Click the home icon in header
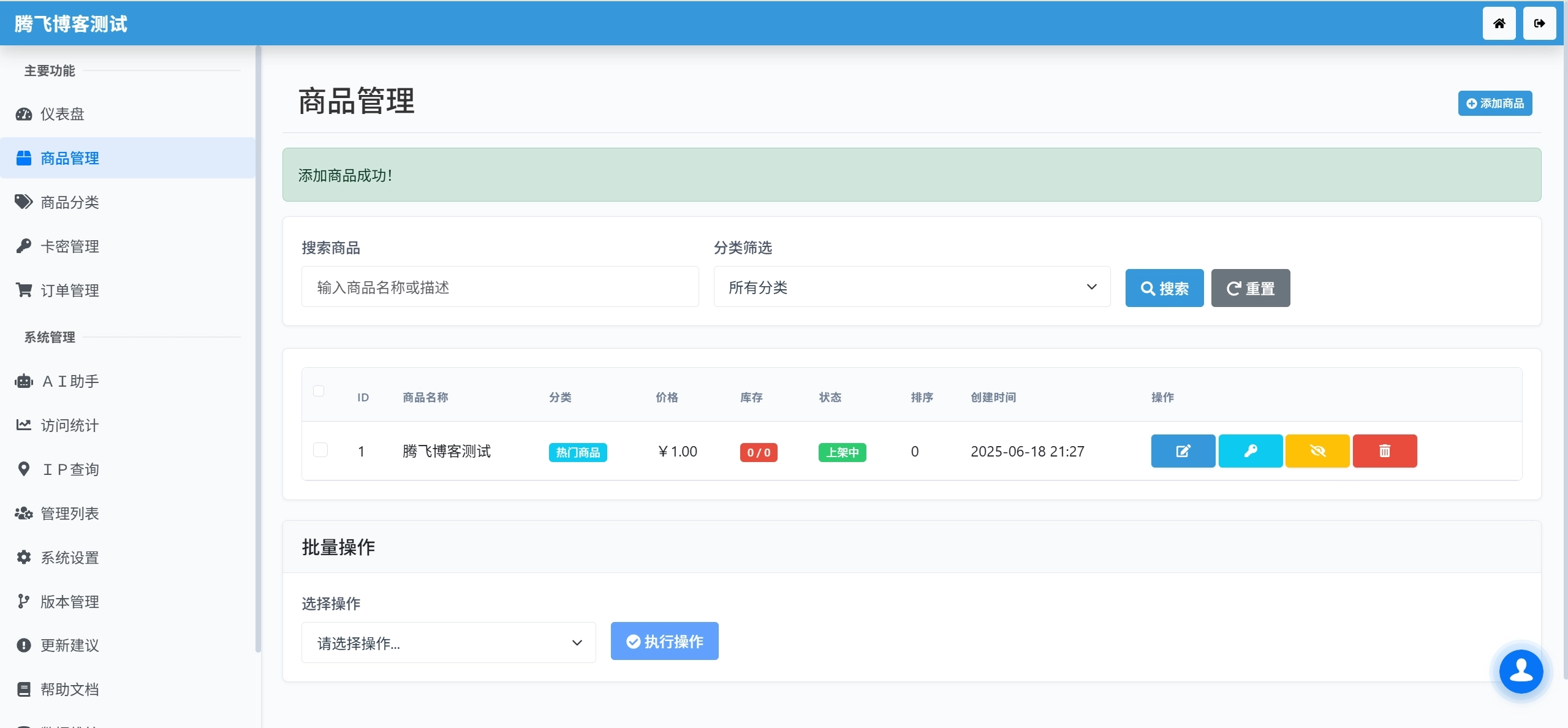 pos(1499,23)
